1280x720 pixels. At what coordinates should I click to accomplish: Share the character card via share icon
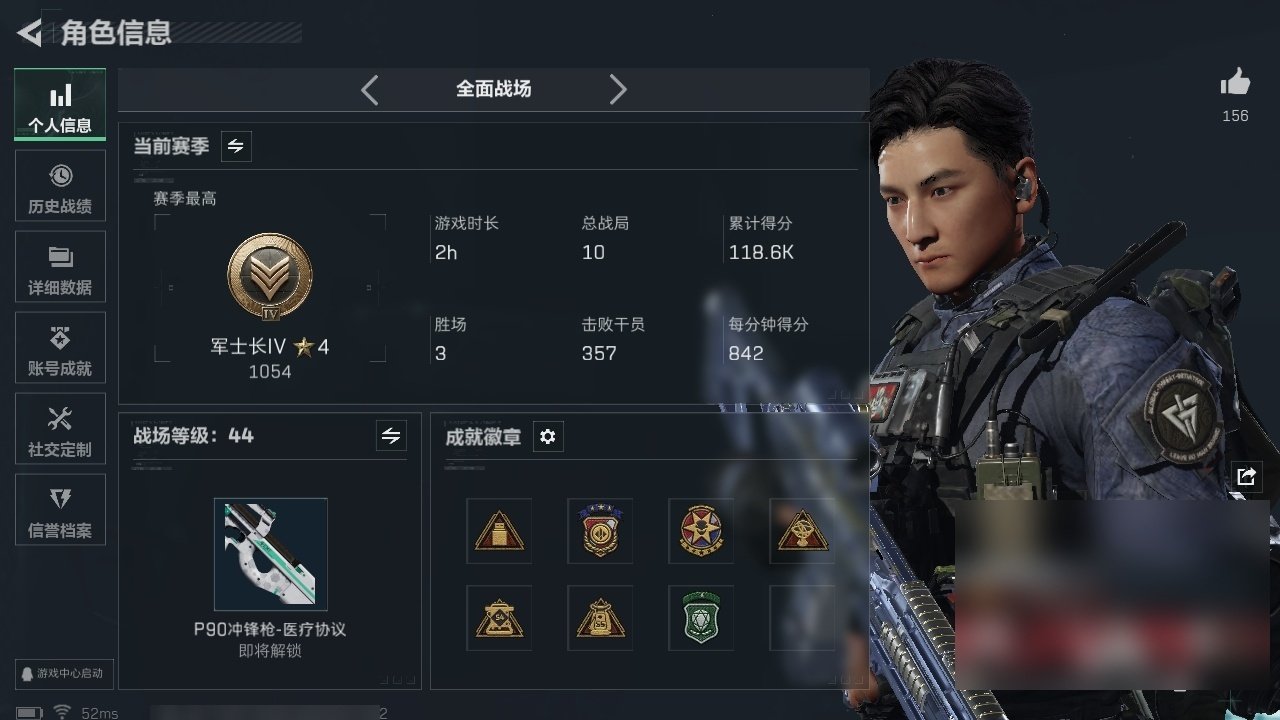click(x=1246, y=476)
